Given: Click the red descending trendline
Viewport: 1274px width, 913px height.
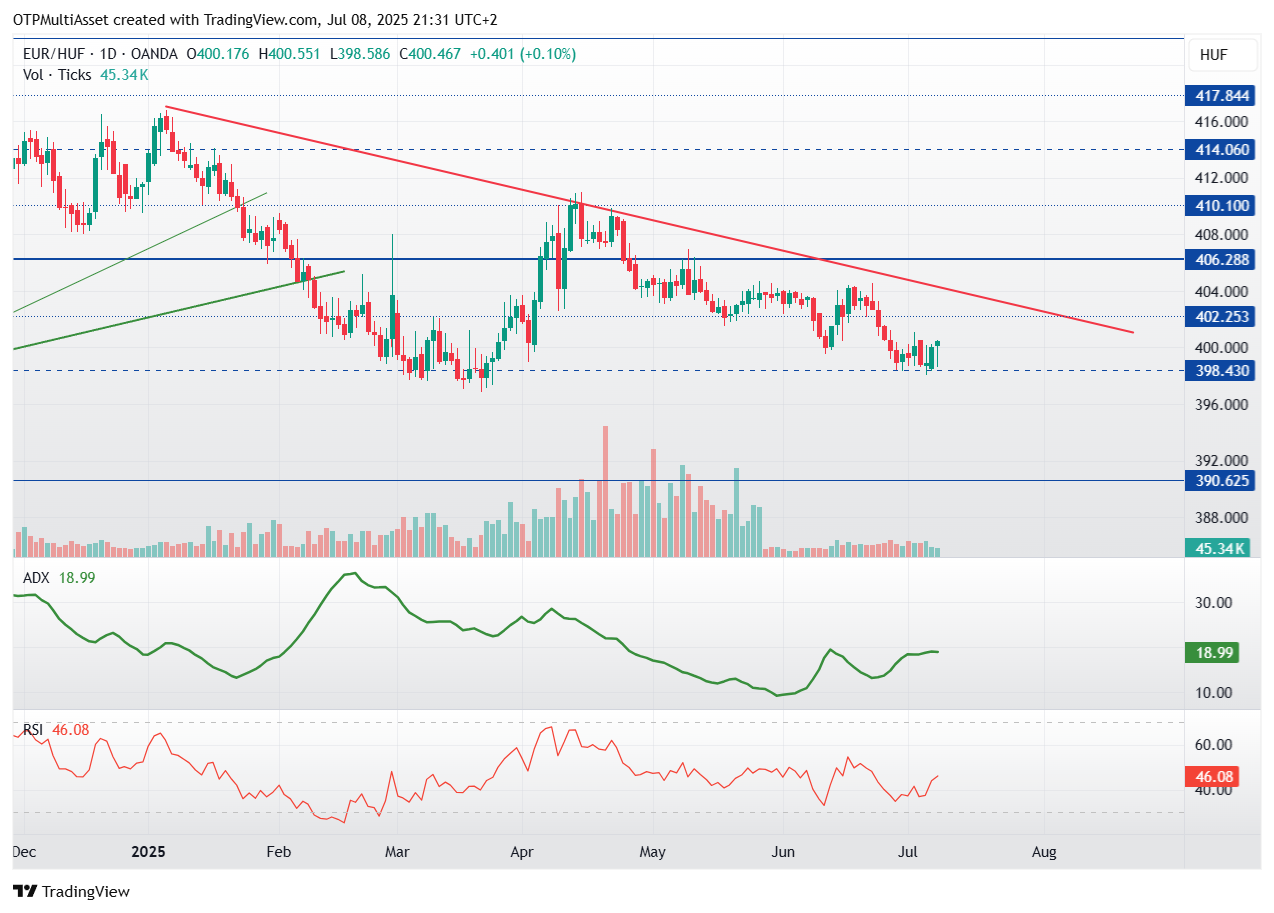Looking at the screenshot, I should [650, 222].
